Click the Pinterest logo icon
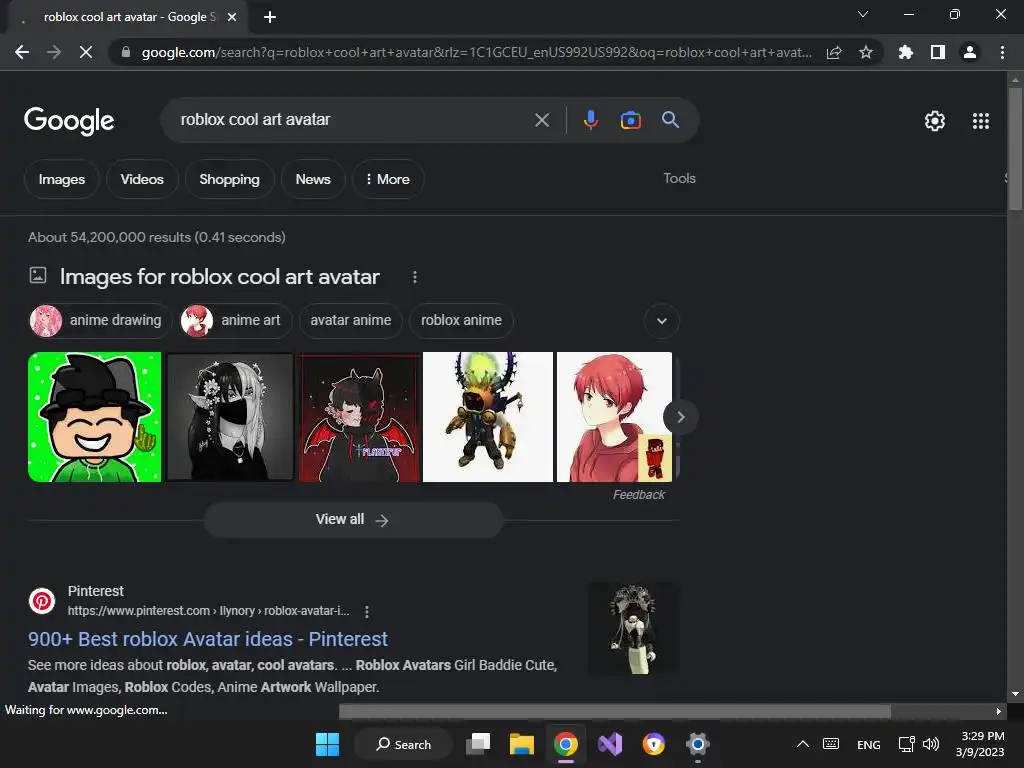The width and height of the screenshot is (1024, 768). (42, 601)
